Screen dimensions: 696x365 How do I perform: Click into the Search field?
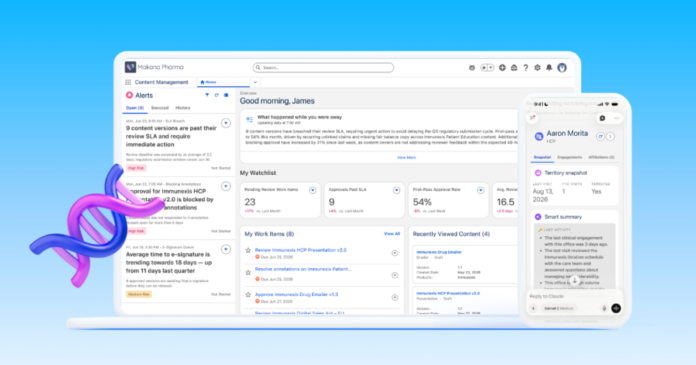point(323,67)
